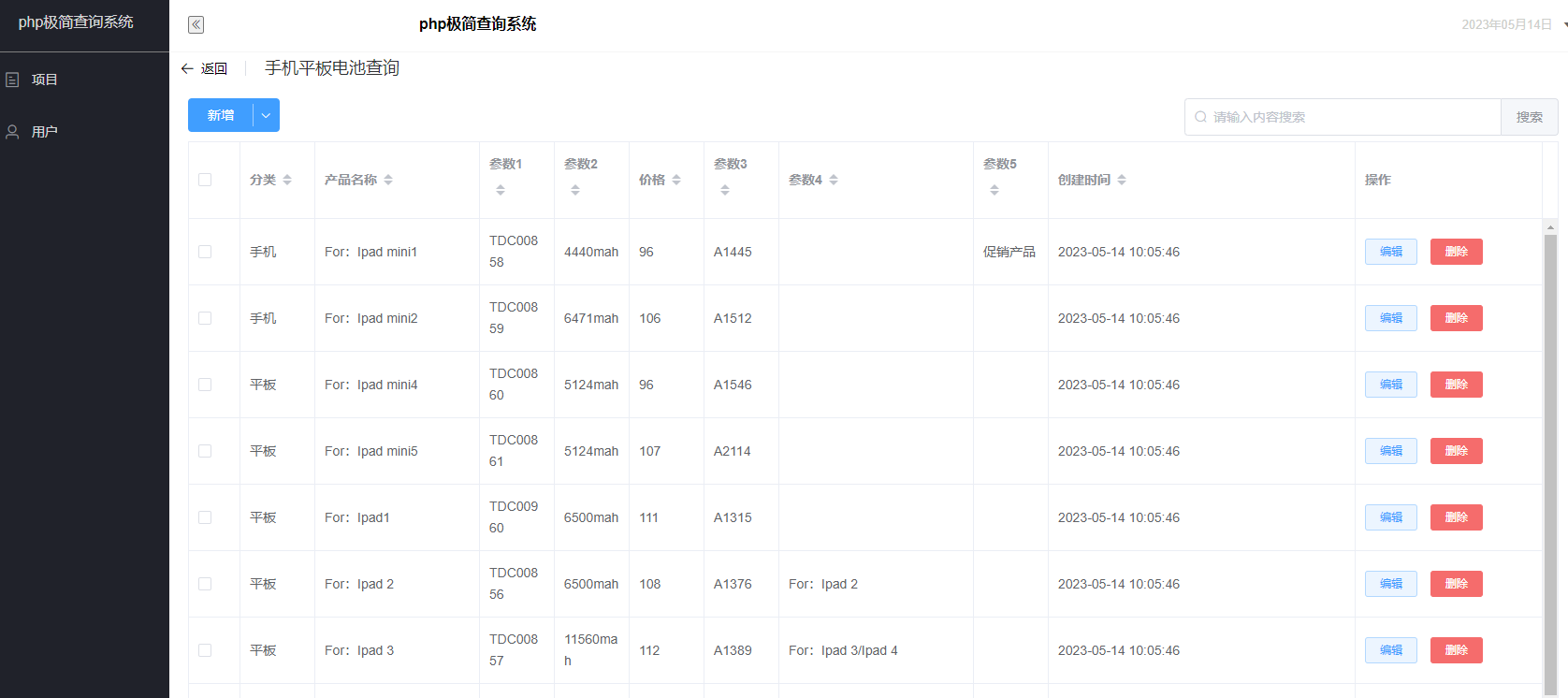This screenshot has width=1568, height=698.
Task: Edit the Ipad 3 row
Action: coord(1391,650)
